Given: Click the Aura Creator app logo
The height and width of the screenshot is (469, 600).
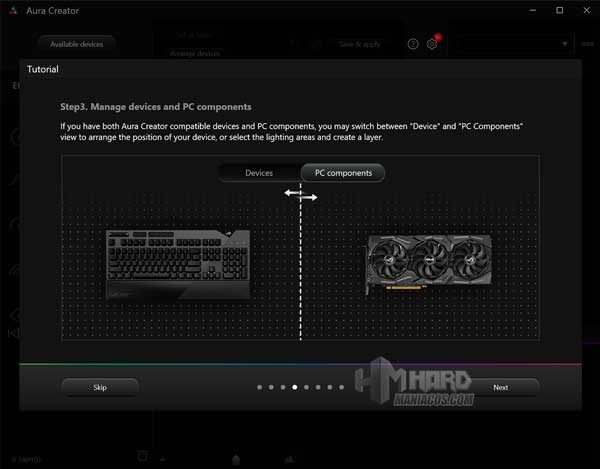Looking at the screenshot, I should 13,10.
